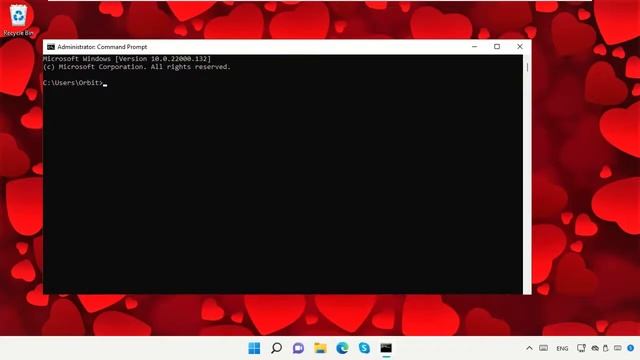Screen dimensions: 640x360
Task: Click the 'Administrator: Command Prompt' title text
Action: coord(102,47)
